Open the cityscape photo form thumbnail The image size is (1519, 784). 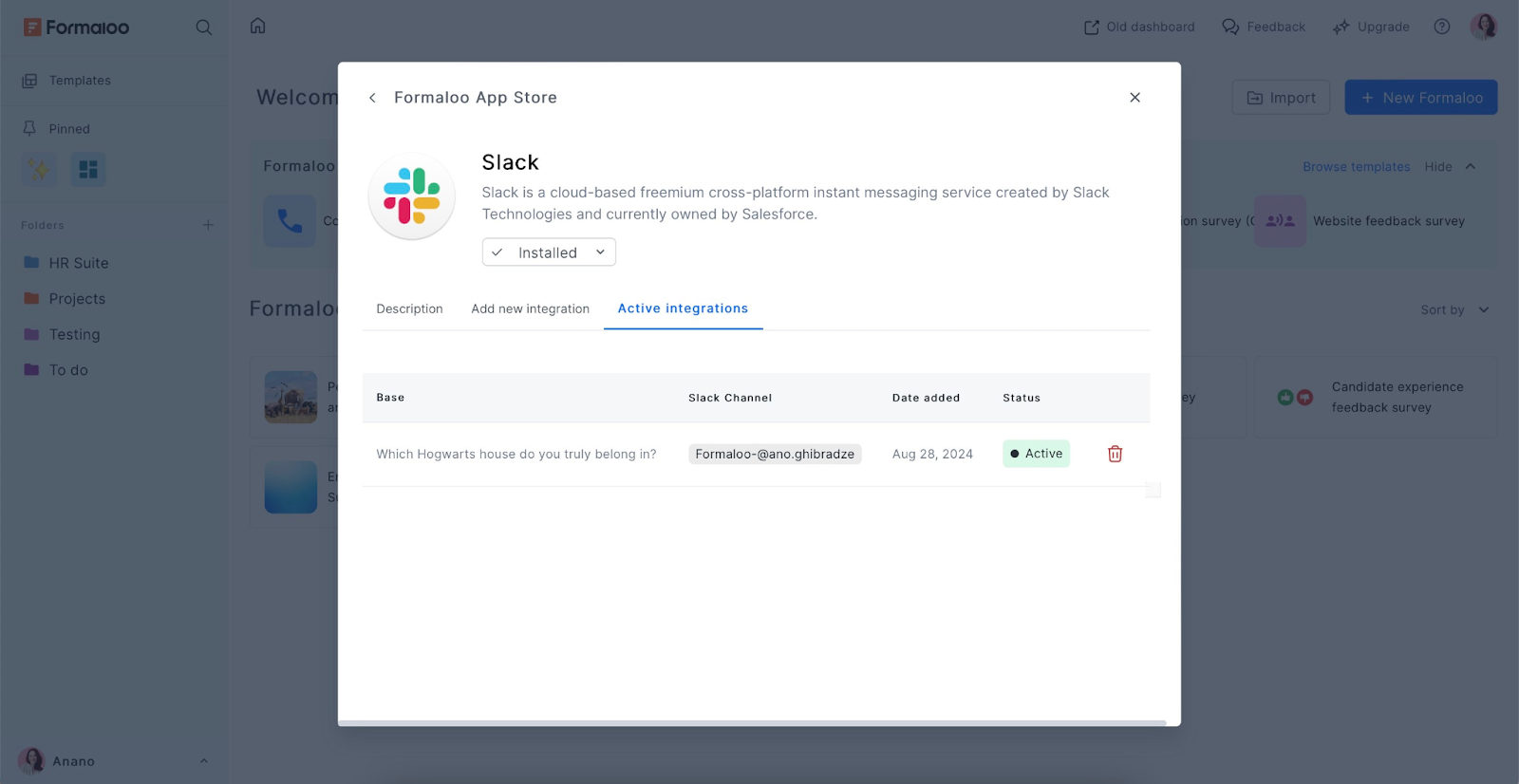click(291, 397)
